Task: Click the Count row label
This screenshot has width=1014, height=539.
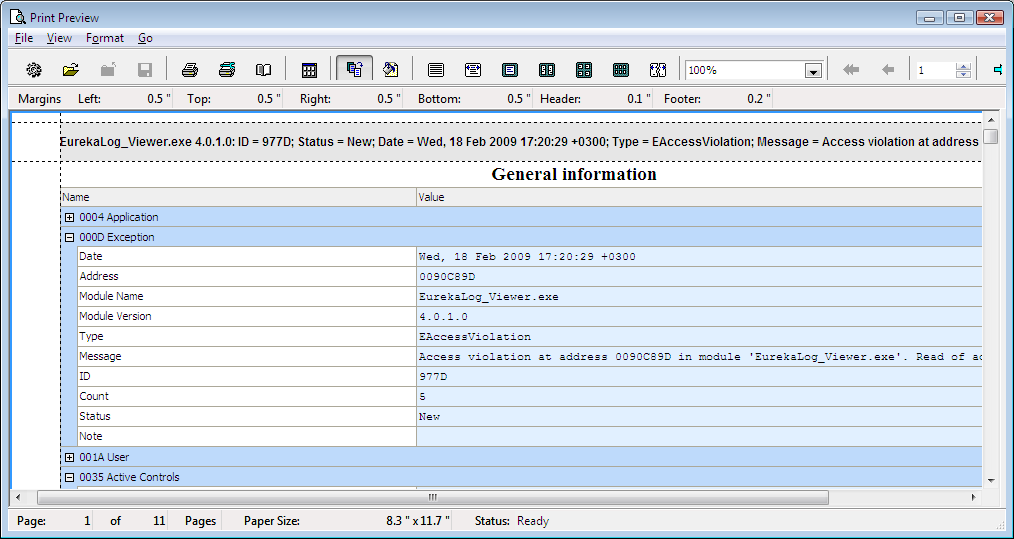Action: [x=94, y=396]
